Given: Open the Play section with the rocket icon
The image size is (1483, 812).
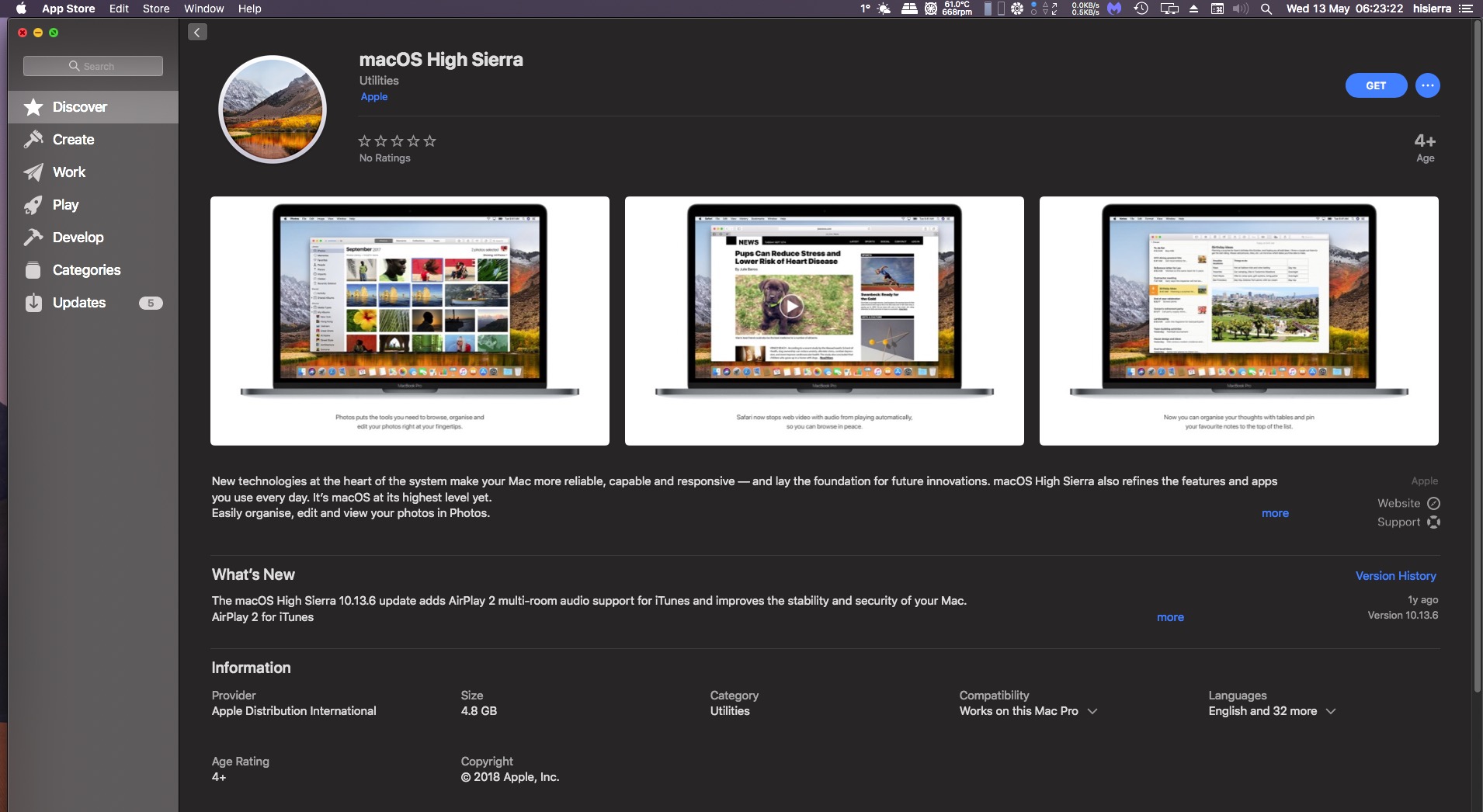Looking at the screenshot, I should coord(93,205).
